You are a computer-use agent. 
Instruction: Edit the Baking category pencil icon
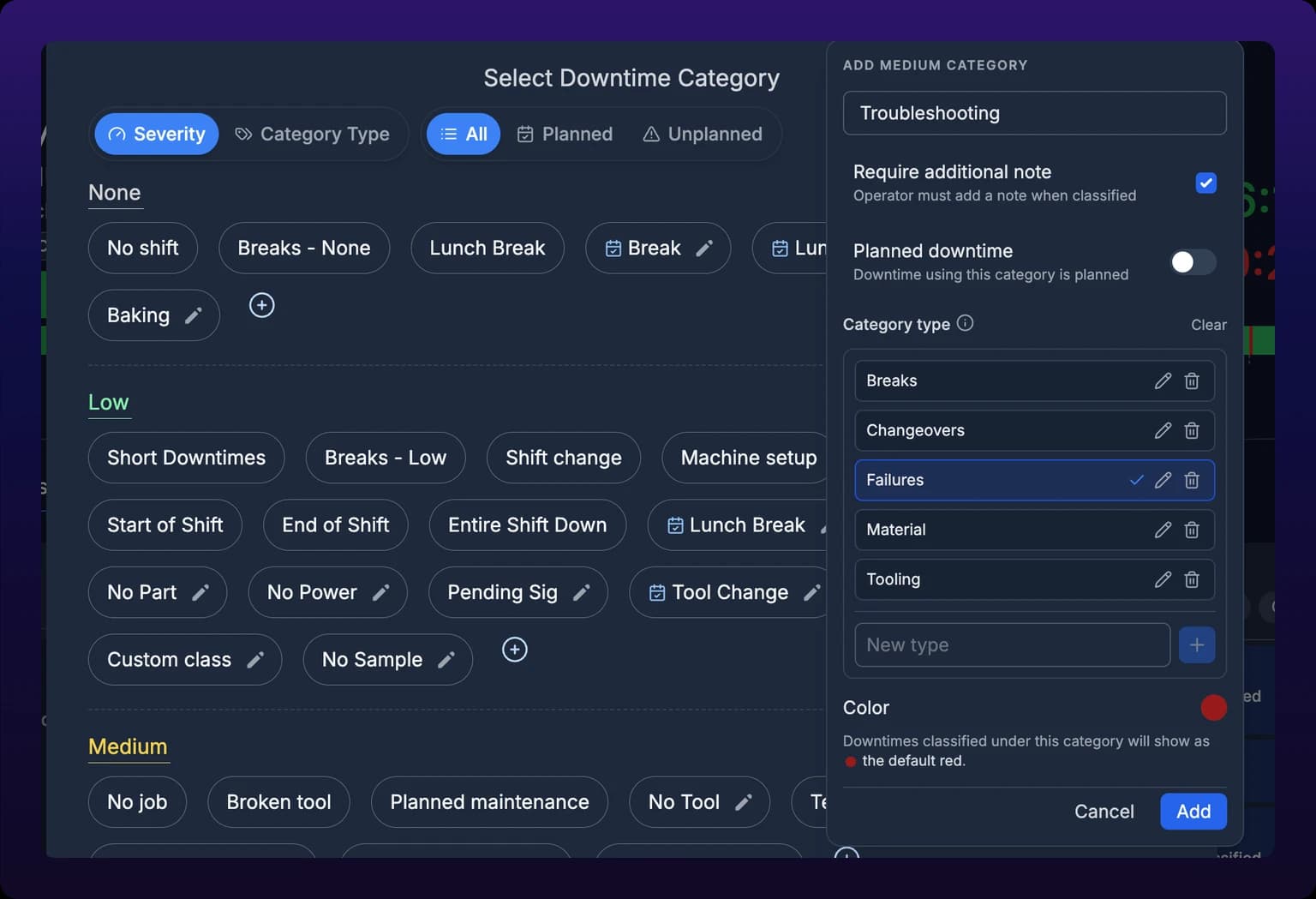[x=194, y=315]
